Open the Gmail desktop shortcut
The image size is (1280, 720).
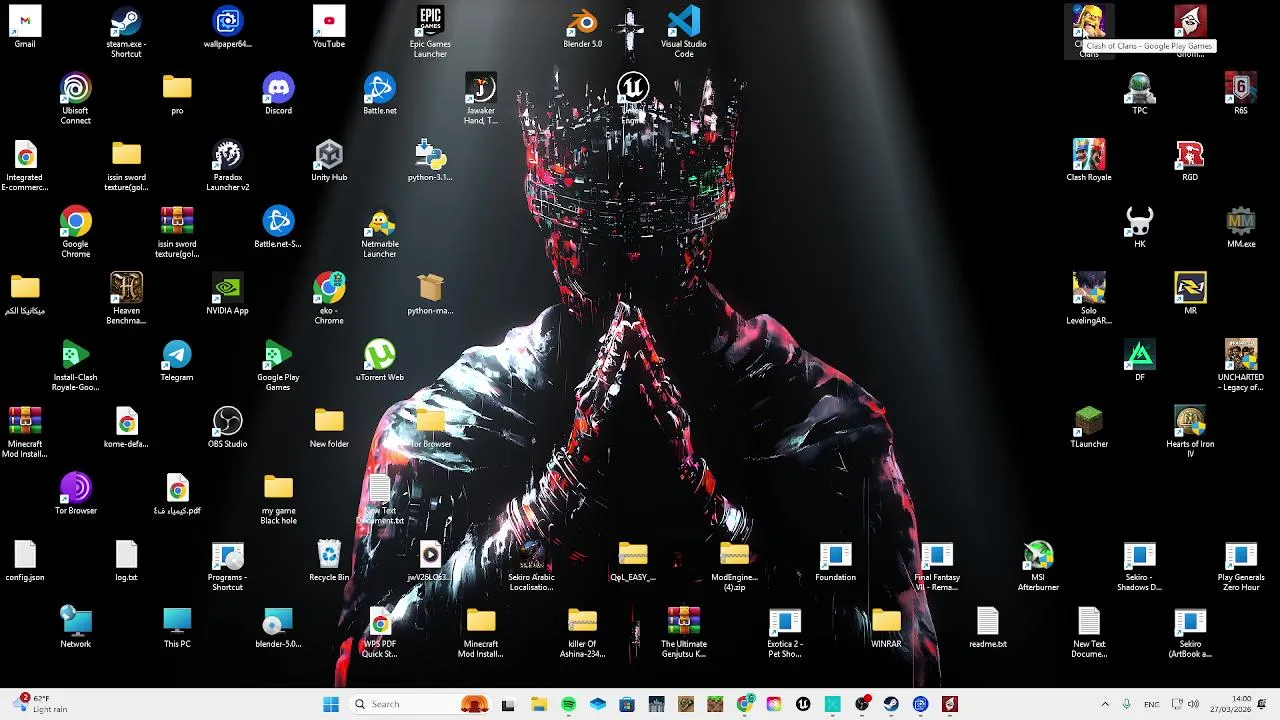[25, 28]
